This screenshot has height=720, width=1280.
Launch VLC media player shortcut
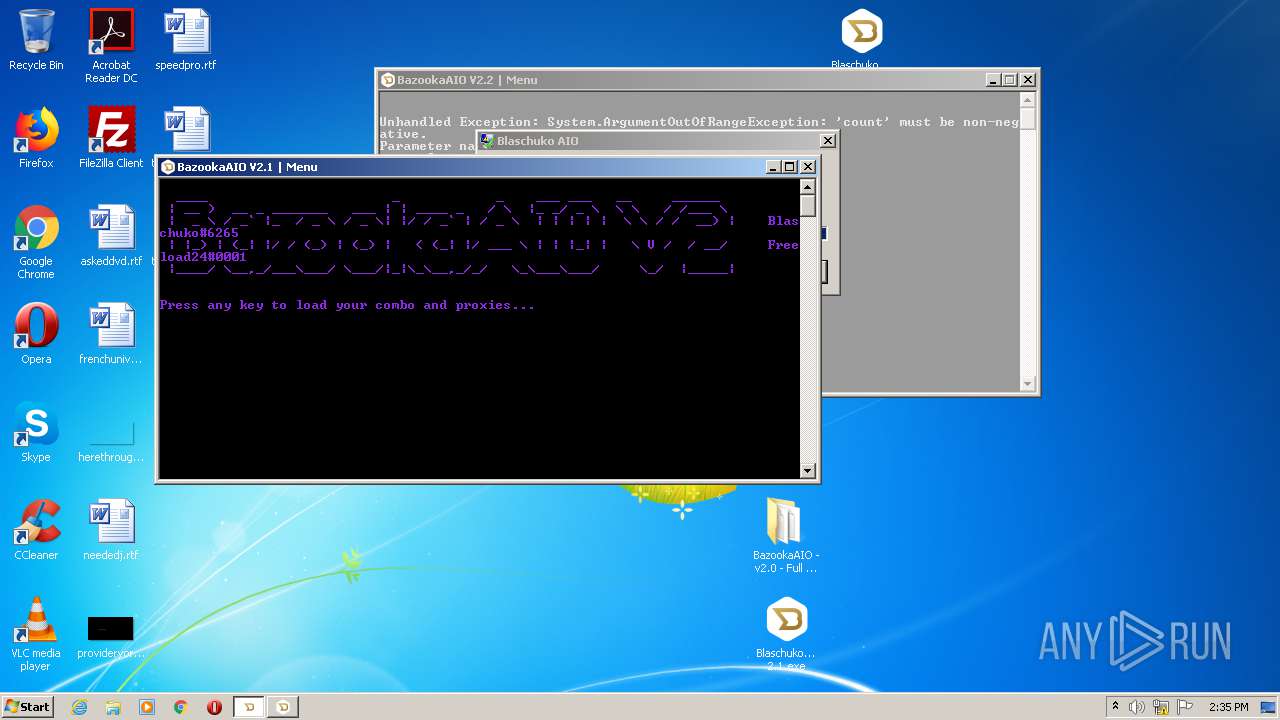point(36,634)
